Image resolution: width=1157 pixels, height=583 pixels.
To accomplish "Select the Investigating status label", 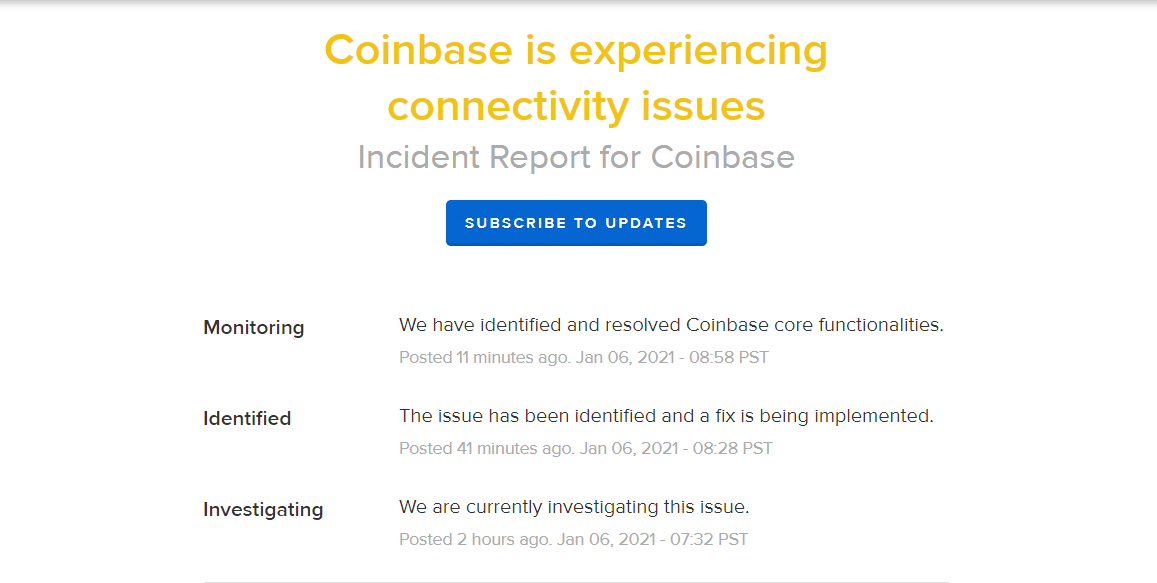I will (263, 510).
